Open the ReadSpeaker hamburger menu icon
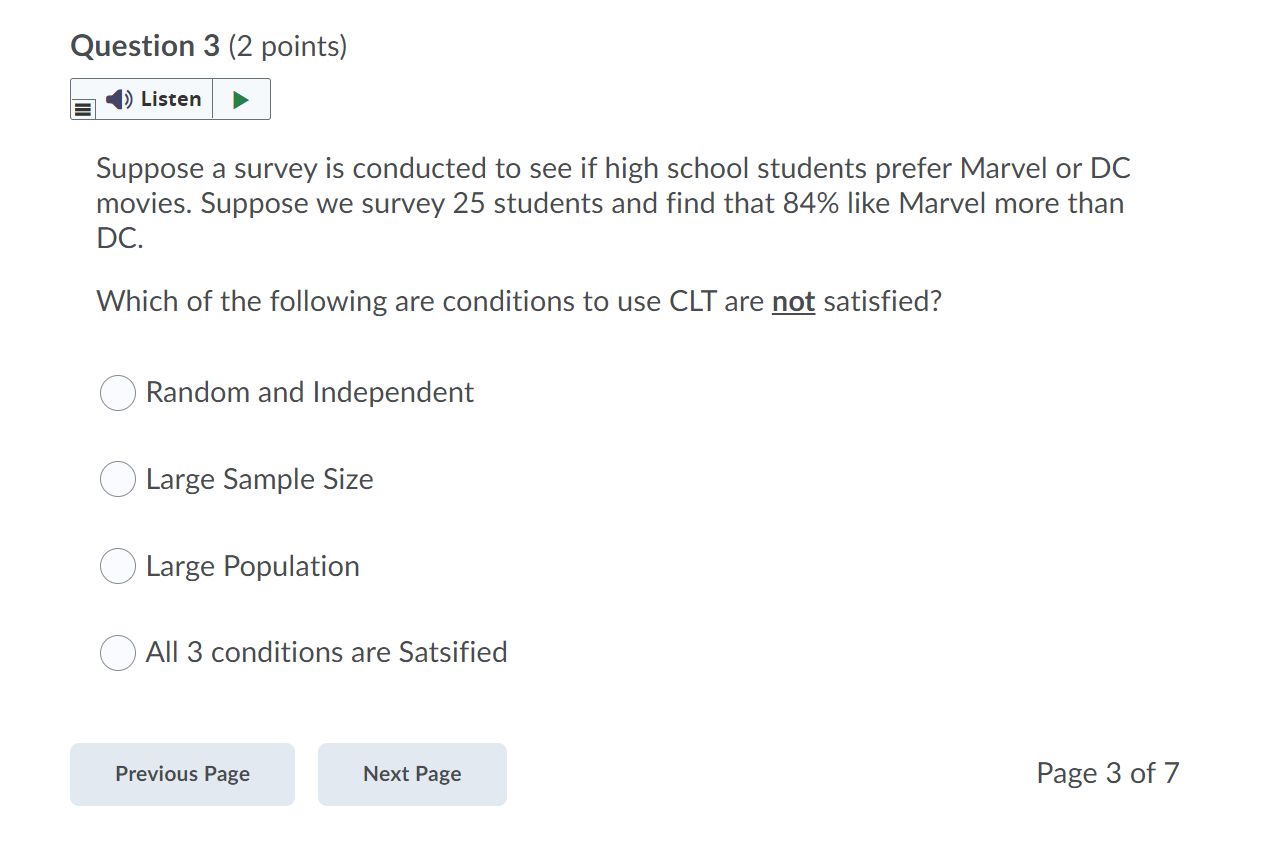 click(84, 106)
